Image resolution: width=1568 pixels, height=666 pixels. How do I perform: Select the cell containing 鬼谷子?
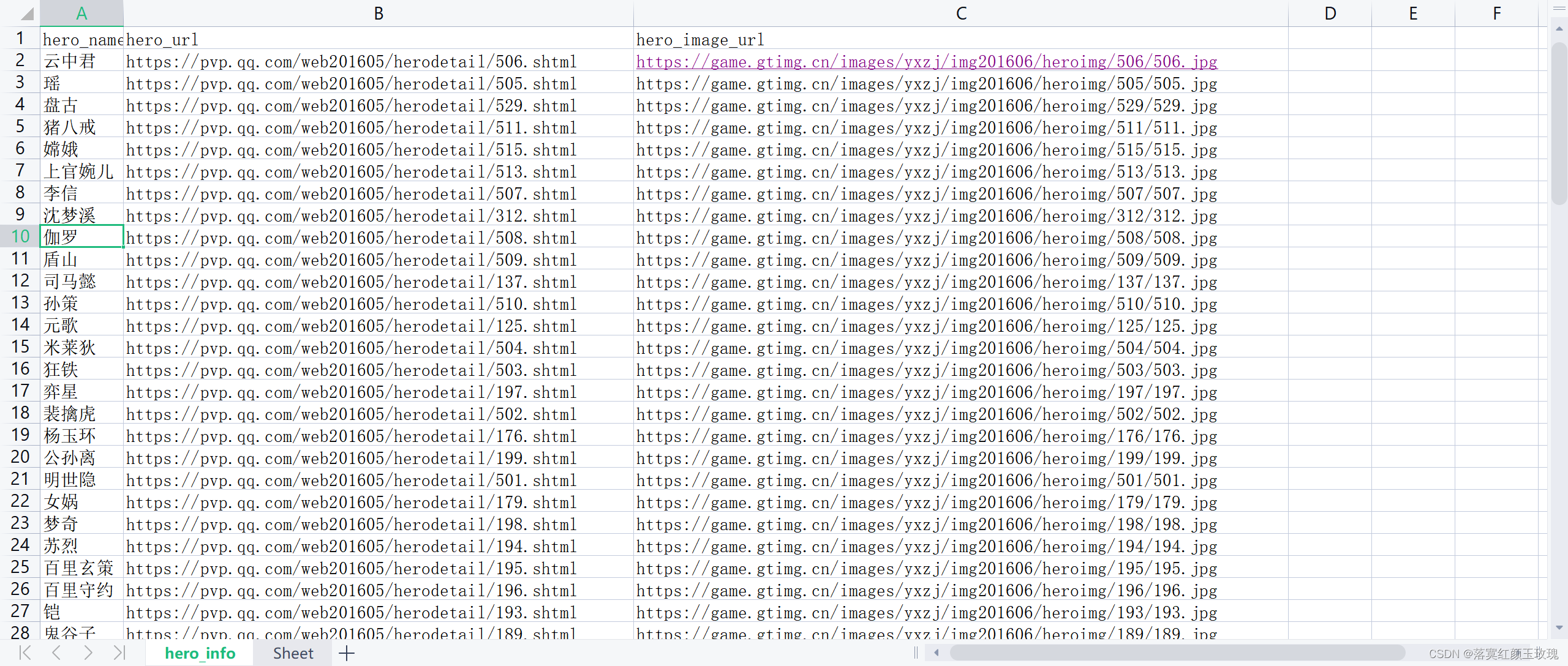click(81, 632)
